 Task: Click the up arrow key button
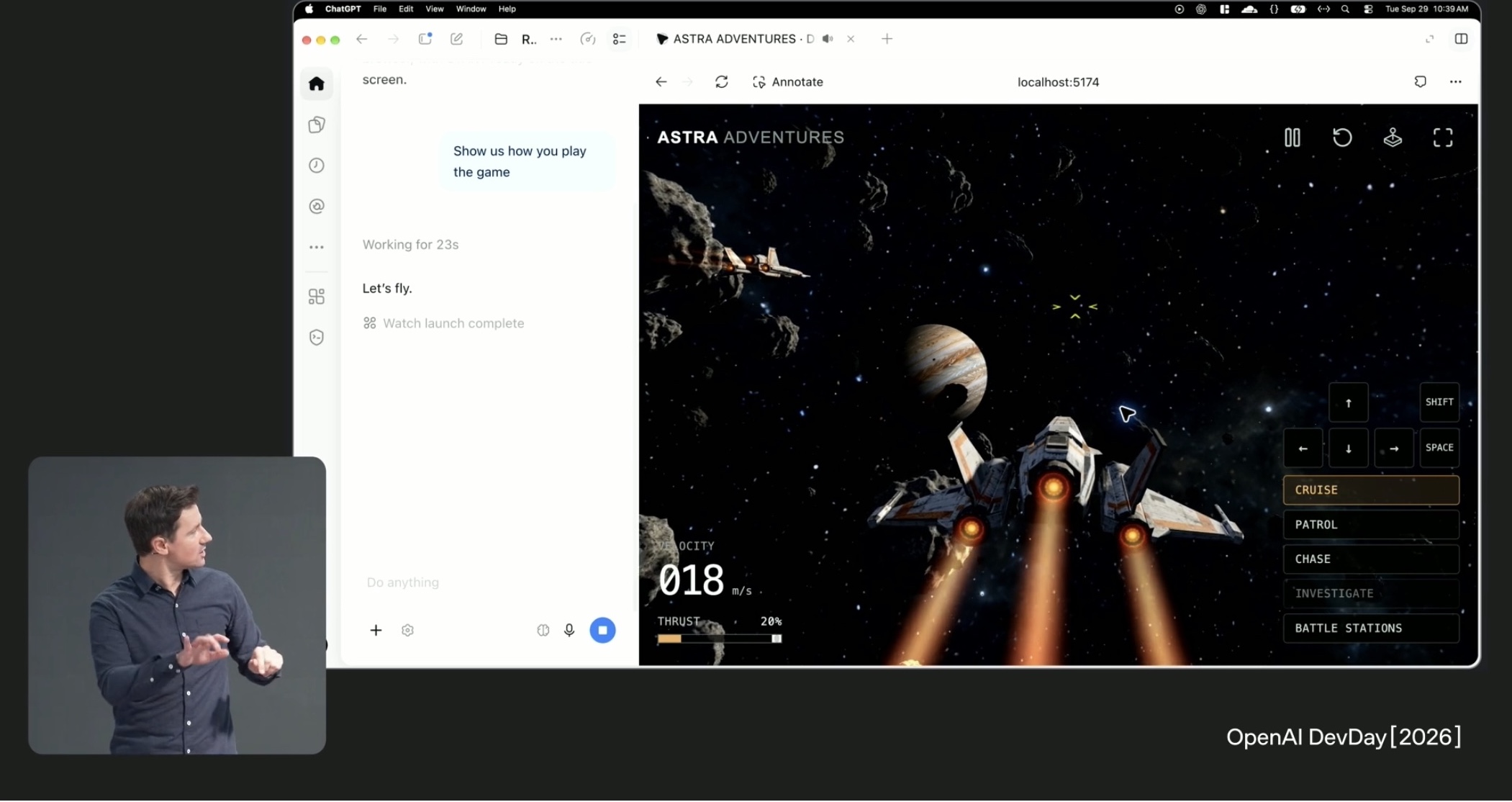point(1348,402)
